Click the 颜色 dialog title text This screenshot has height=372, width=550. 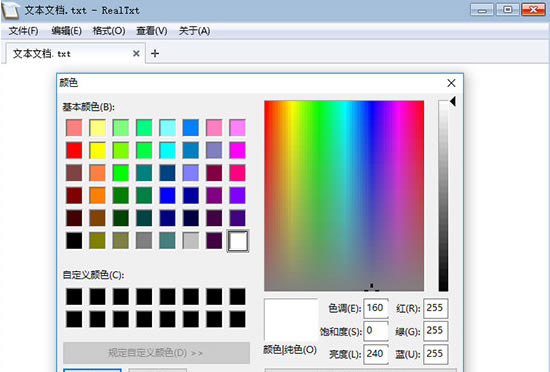click(x=68, y=83)
